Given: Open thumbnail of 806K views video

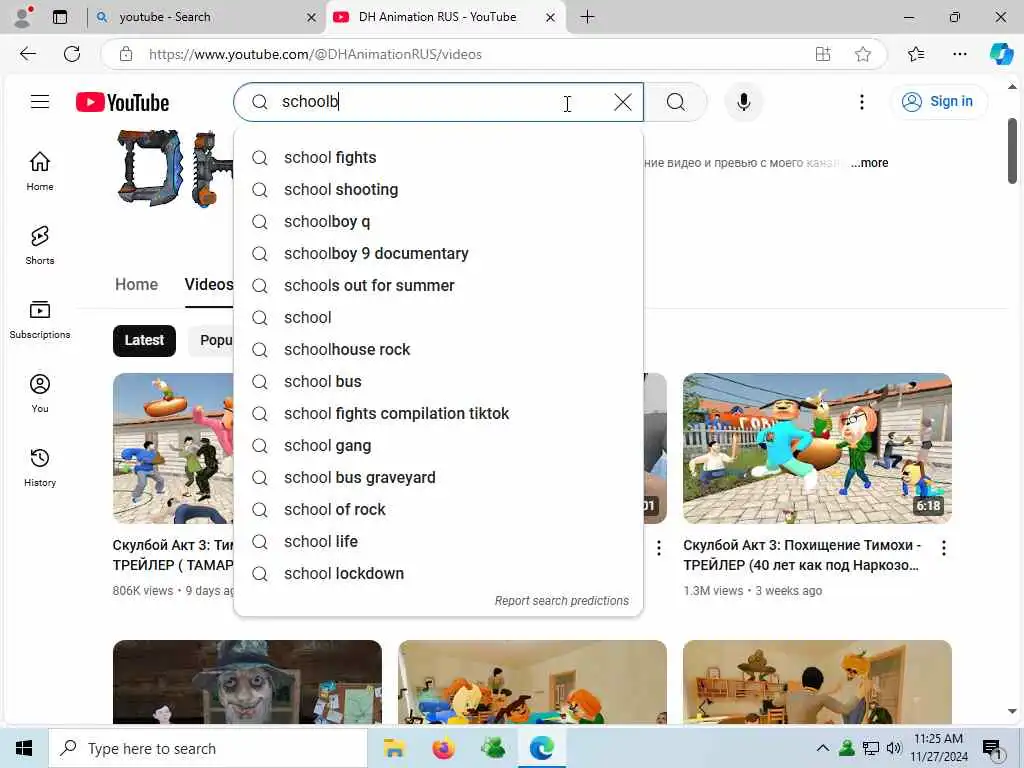Looking at the screenshot, I should click(x=173, y=448).
